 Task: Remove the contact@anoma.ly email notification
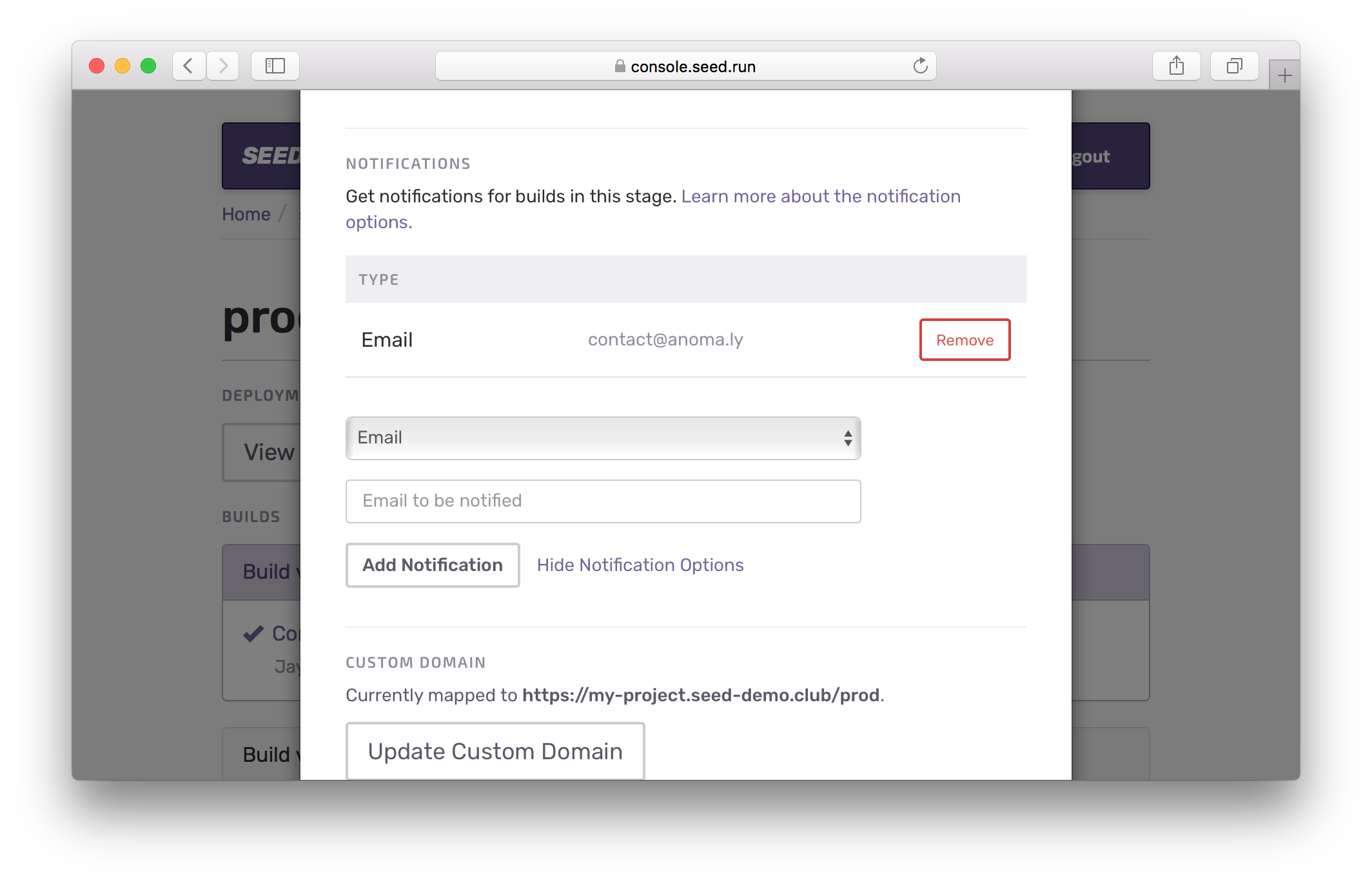point(964,340)
